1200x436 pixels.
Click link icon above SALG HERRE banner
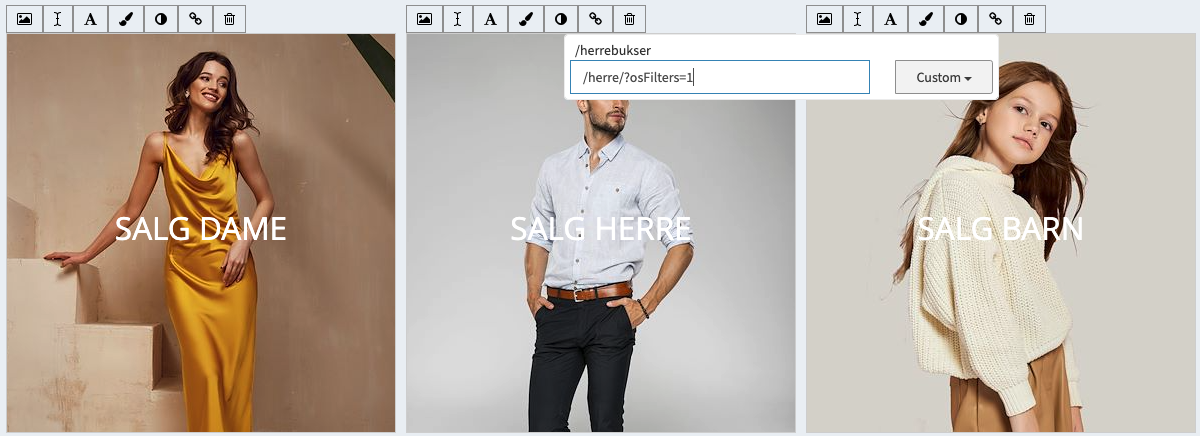click(x=596, y=19)
